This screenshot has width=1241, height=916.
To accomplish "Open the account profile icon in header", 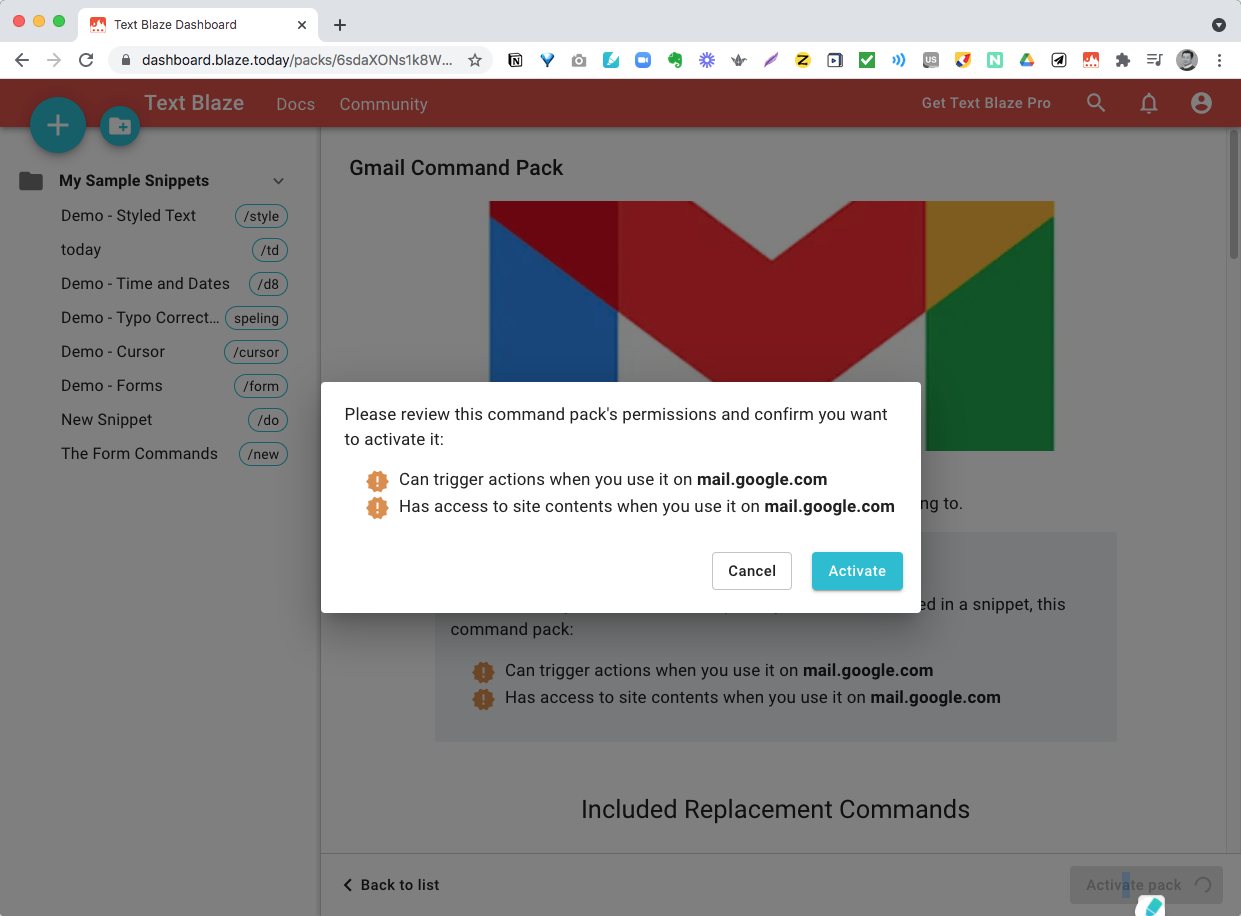I will pyautogui.click(x=1201, y=103).
